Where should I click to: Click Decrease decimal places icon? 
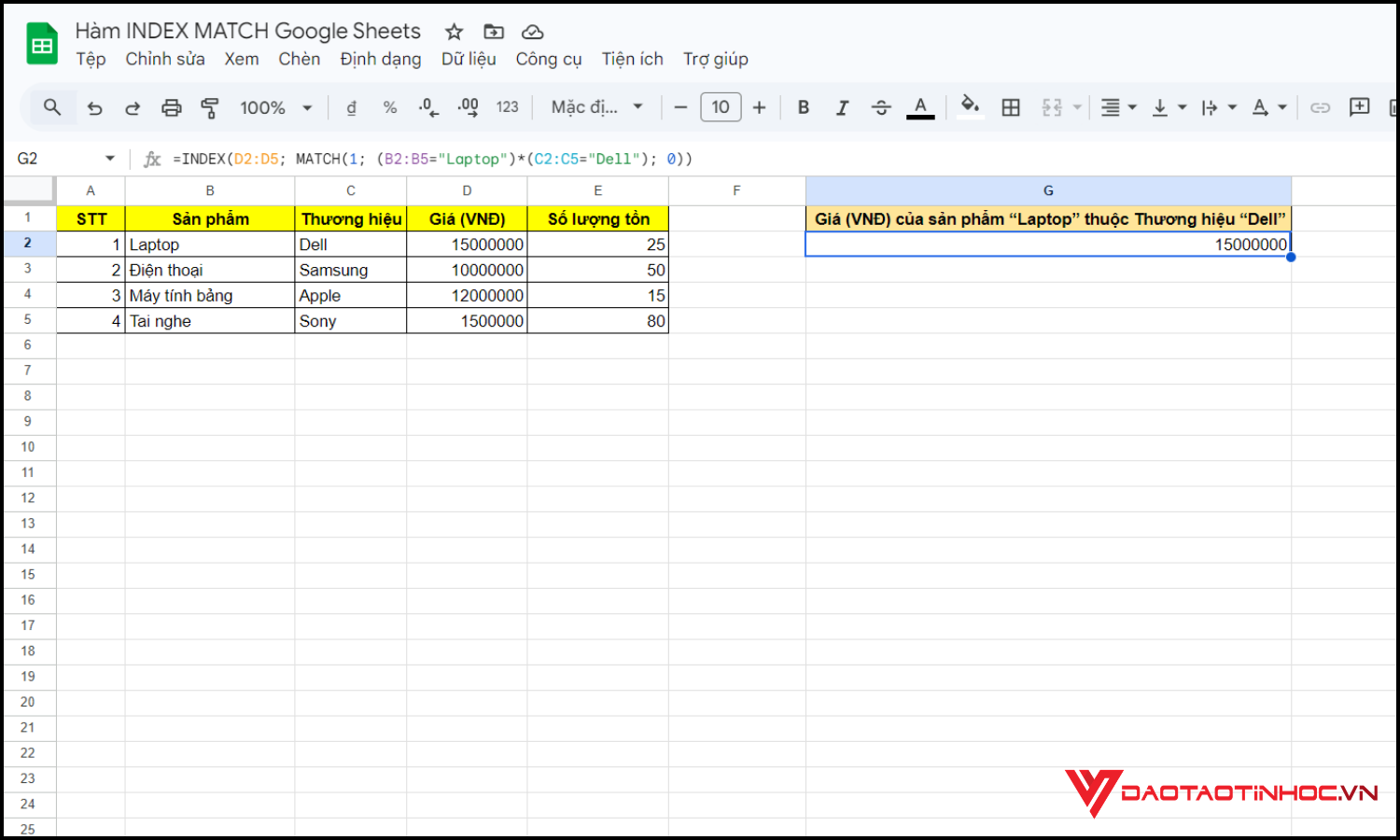tap(427, 107)
